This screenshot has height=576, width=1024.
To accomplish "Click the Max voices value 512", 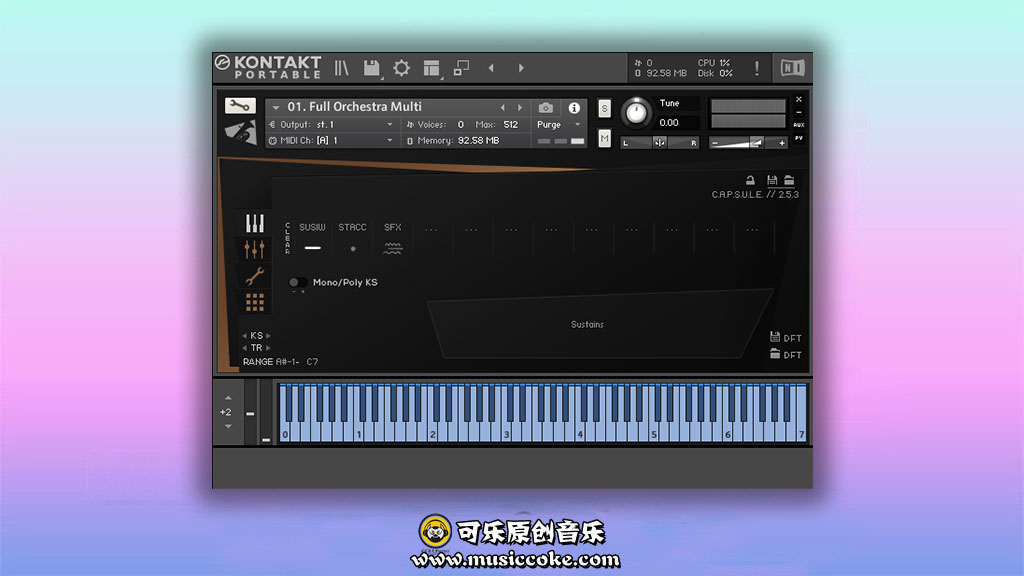I will click(x=511, y=125).
